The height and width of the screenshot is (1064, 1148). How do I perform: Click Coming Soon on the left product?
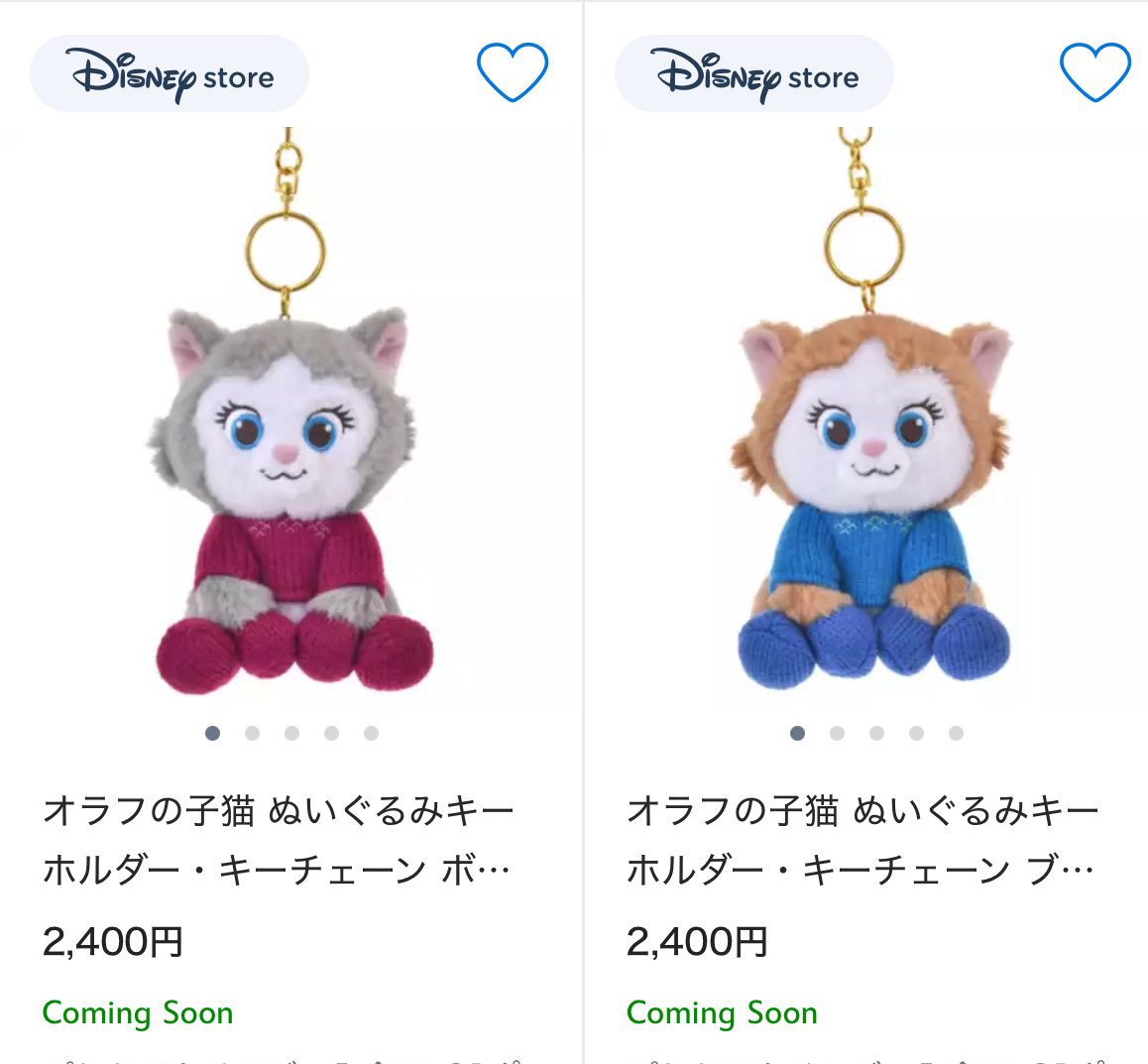tap(138, 1013)
